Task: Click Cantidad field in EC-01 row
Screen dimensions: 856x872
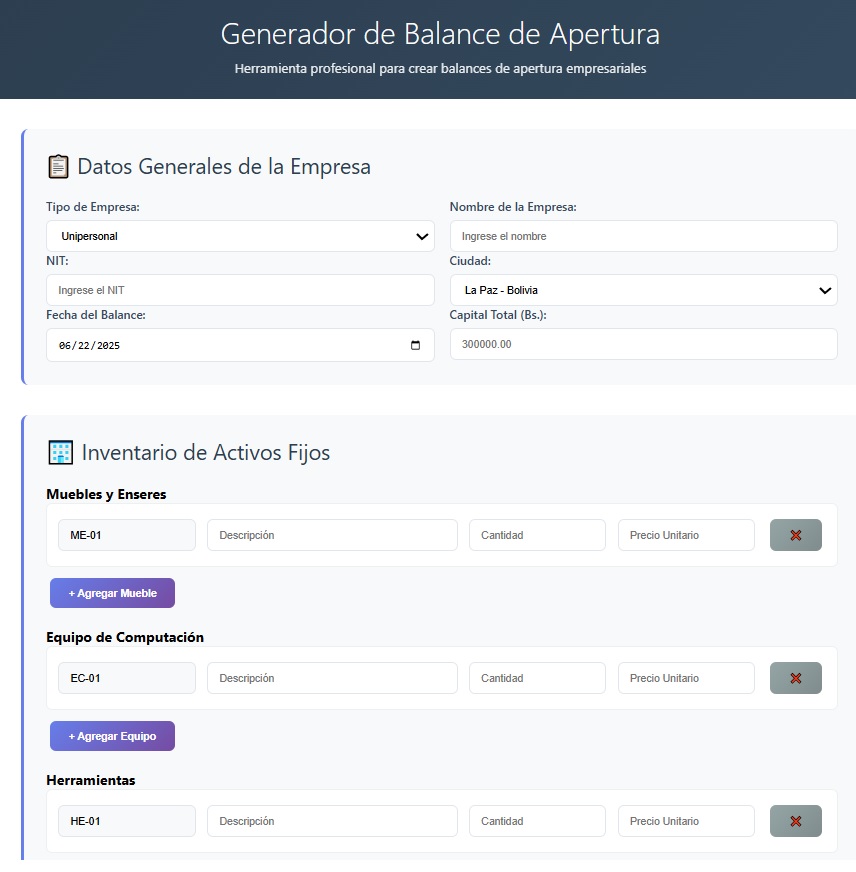Action: [x=537, y=678]
